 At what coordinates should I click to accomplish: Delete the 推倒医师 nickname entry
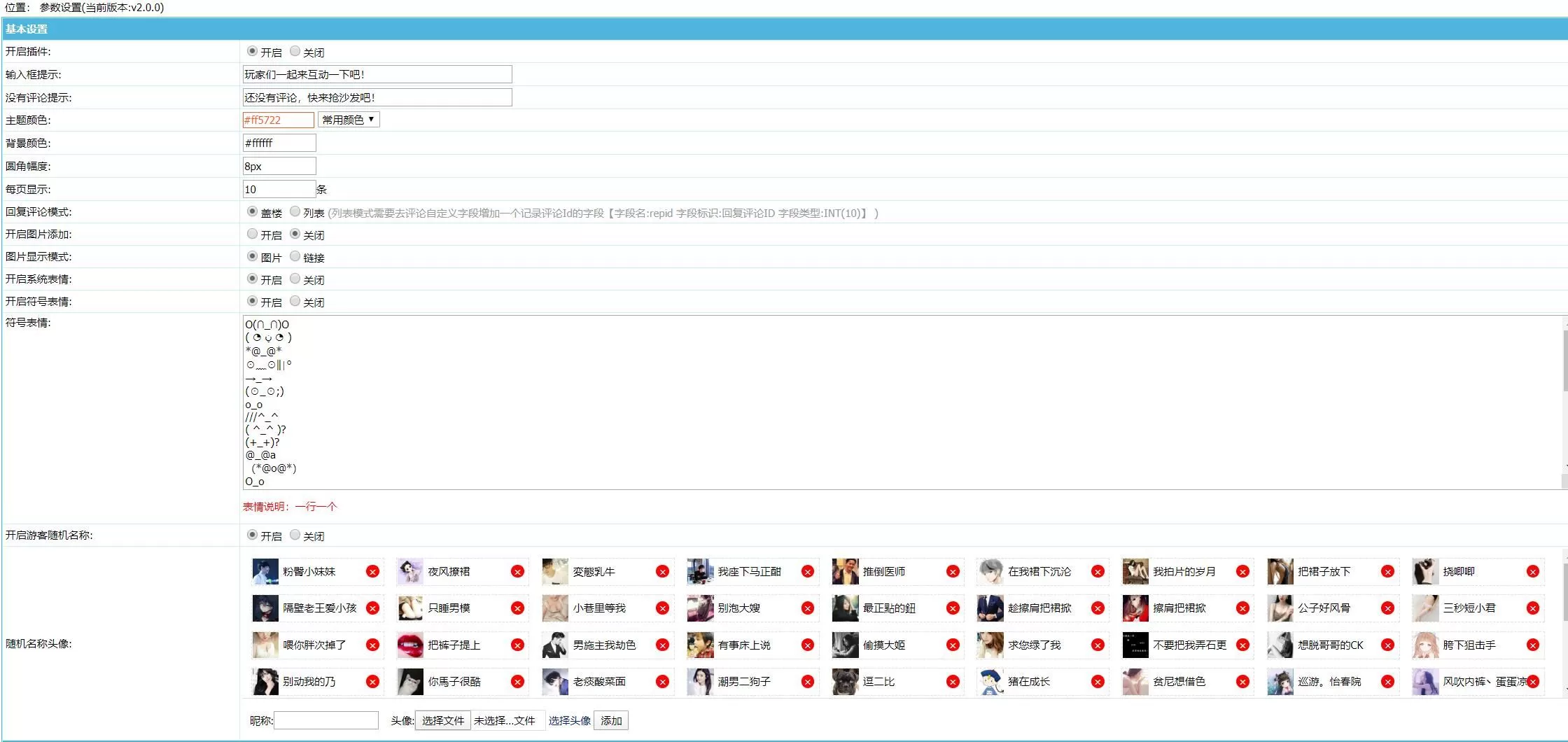click(953, 572)
